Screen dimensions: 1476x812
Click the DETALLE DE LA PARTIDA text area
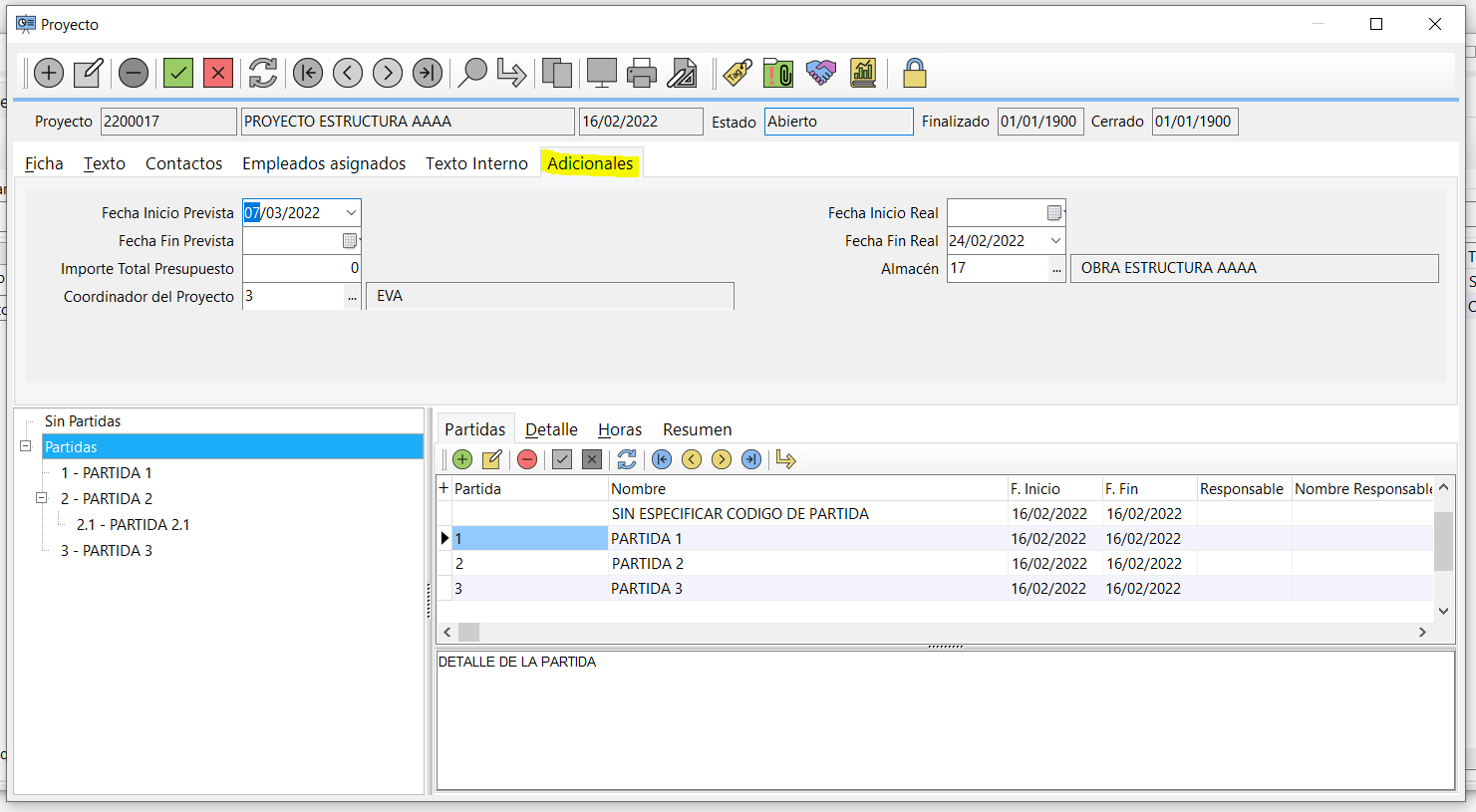pos(945,720)
